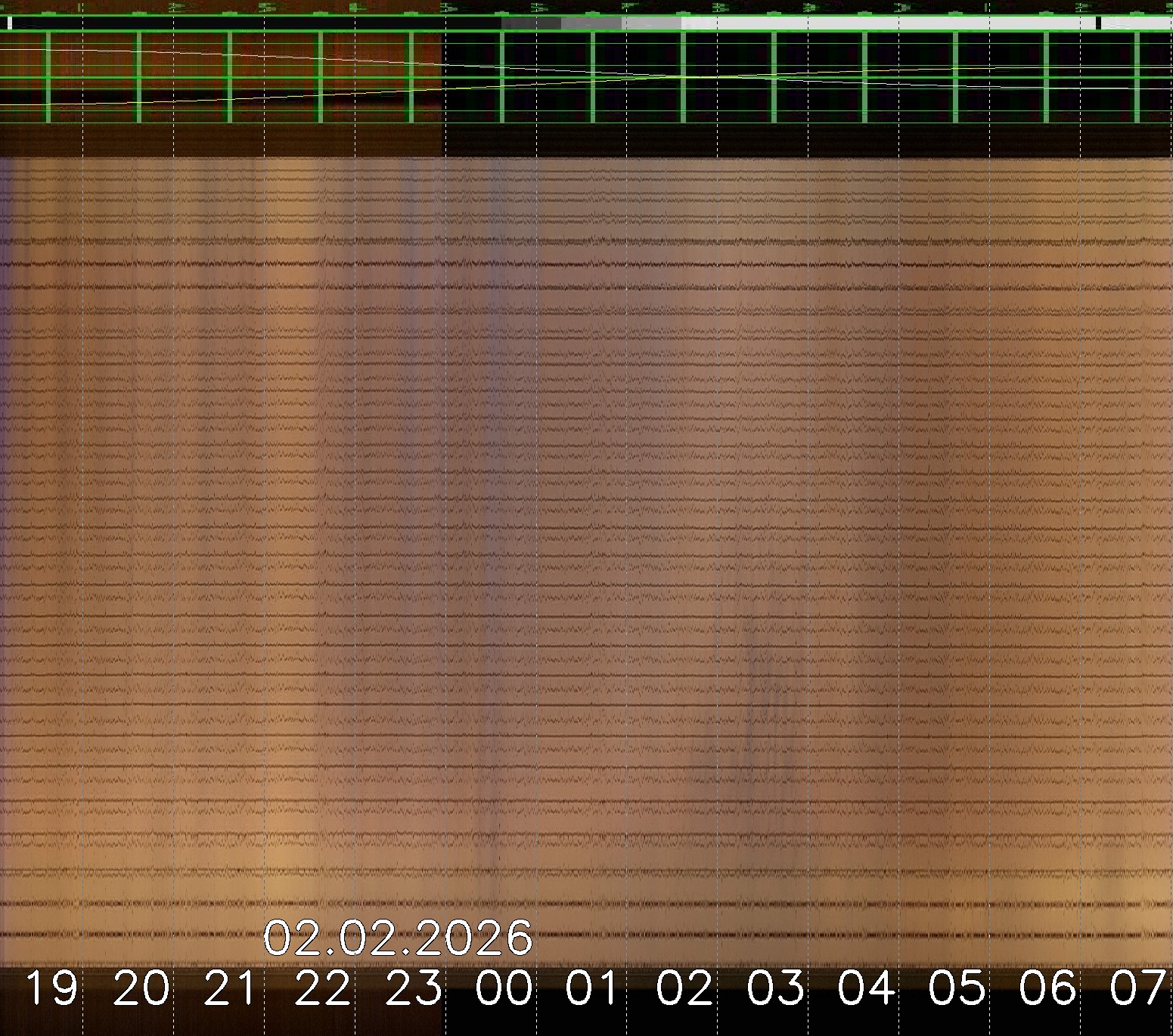Click the 02.02.2026 date text

(x=398, y=938)
